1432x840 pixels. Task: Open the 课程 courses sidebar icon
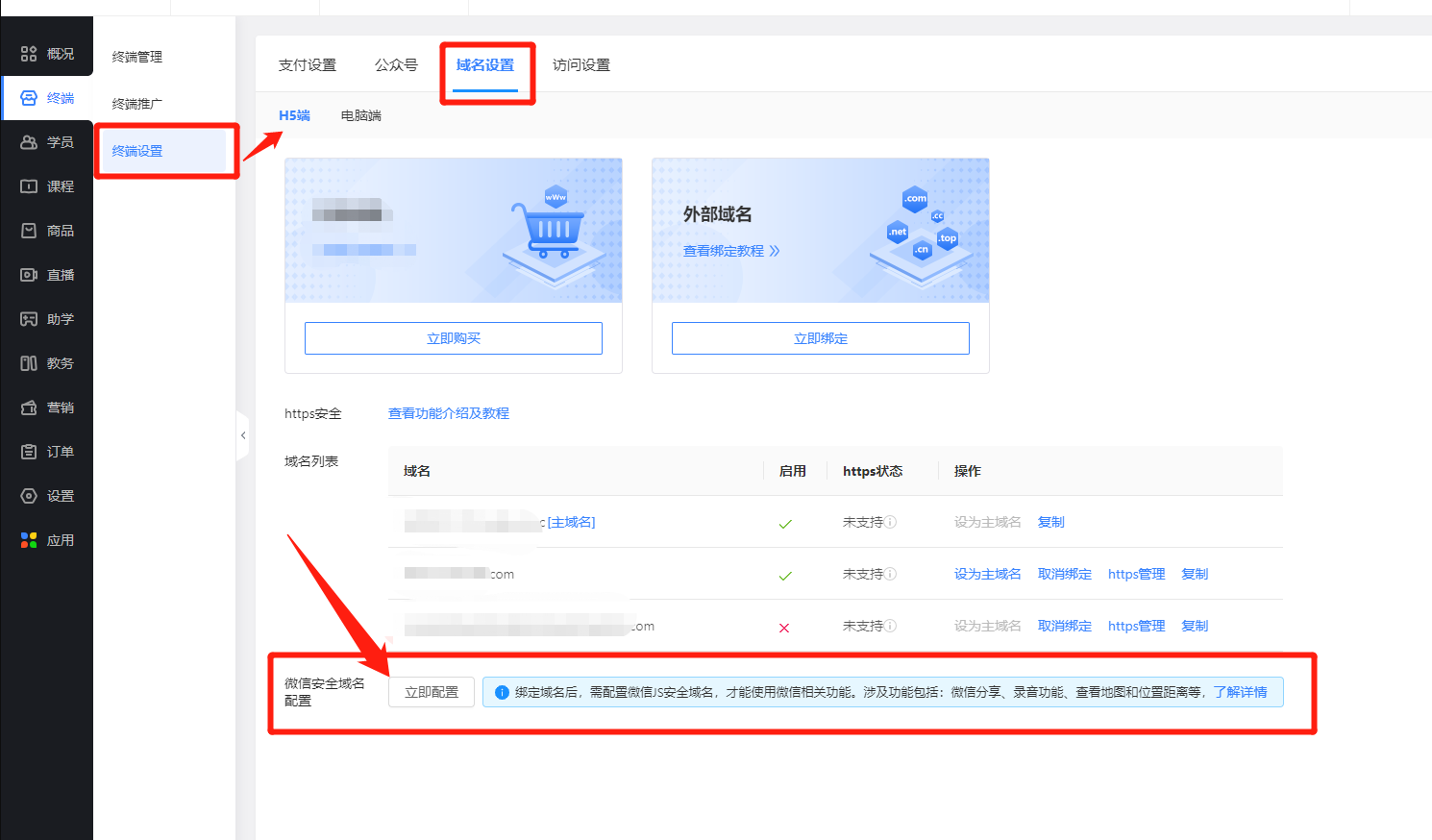[x=29, y=186]
